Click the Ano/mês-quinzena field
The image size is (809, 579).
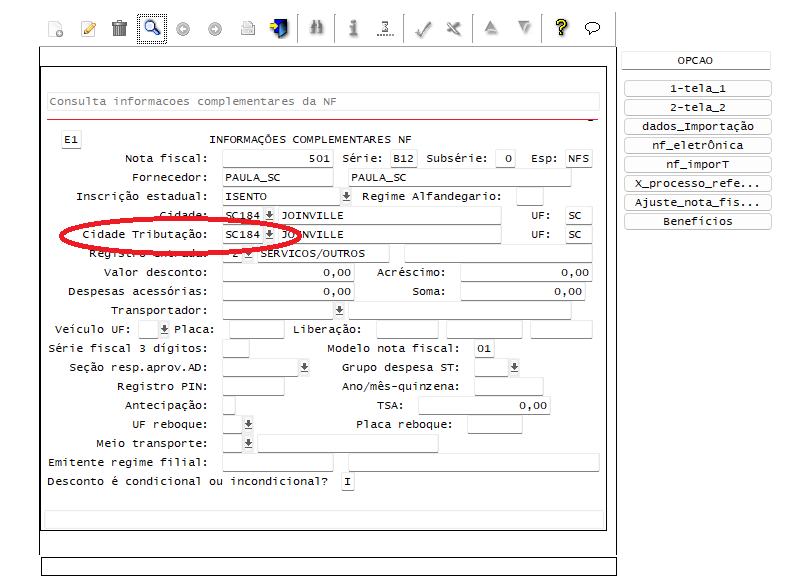click(x=509, y=387)
